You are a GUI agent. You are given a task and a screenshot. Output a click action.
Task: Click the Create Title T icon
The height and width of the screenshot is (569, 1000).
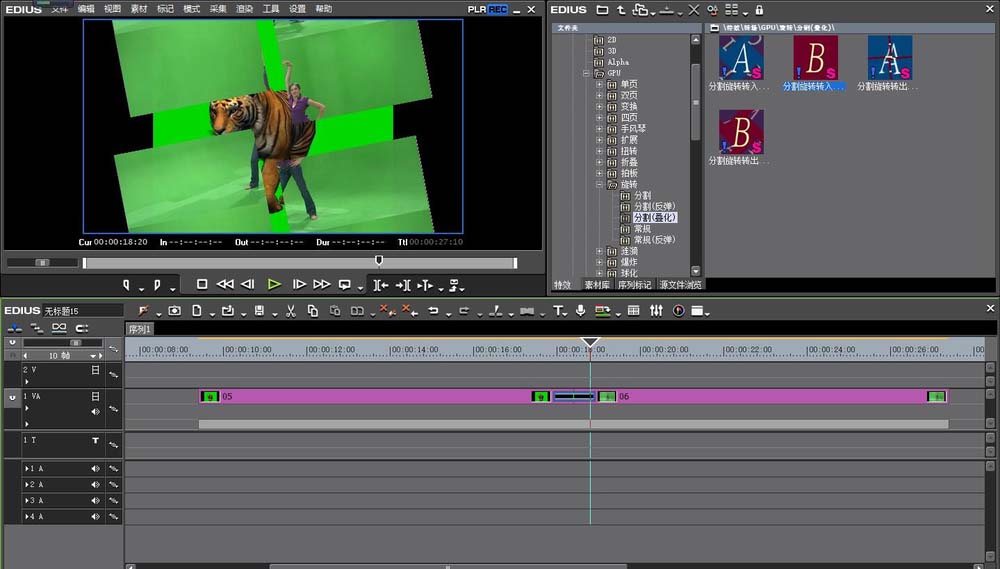pos(558,311)
